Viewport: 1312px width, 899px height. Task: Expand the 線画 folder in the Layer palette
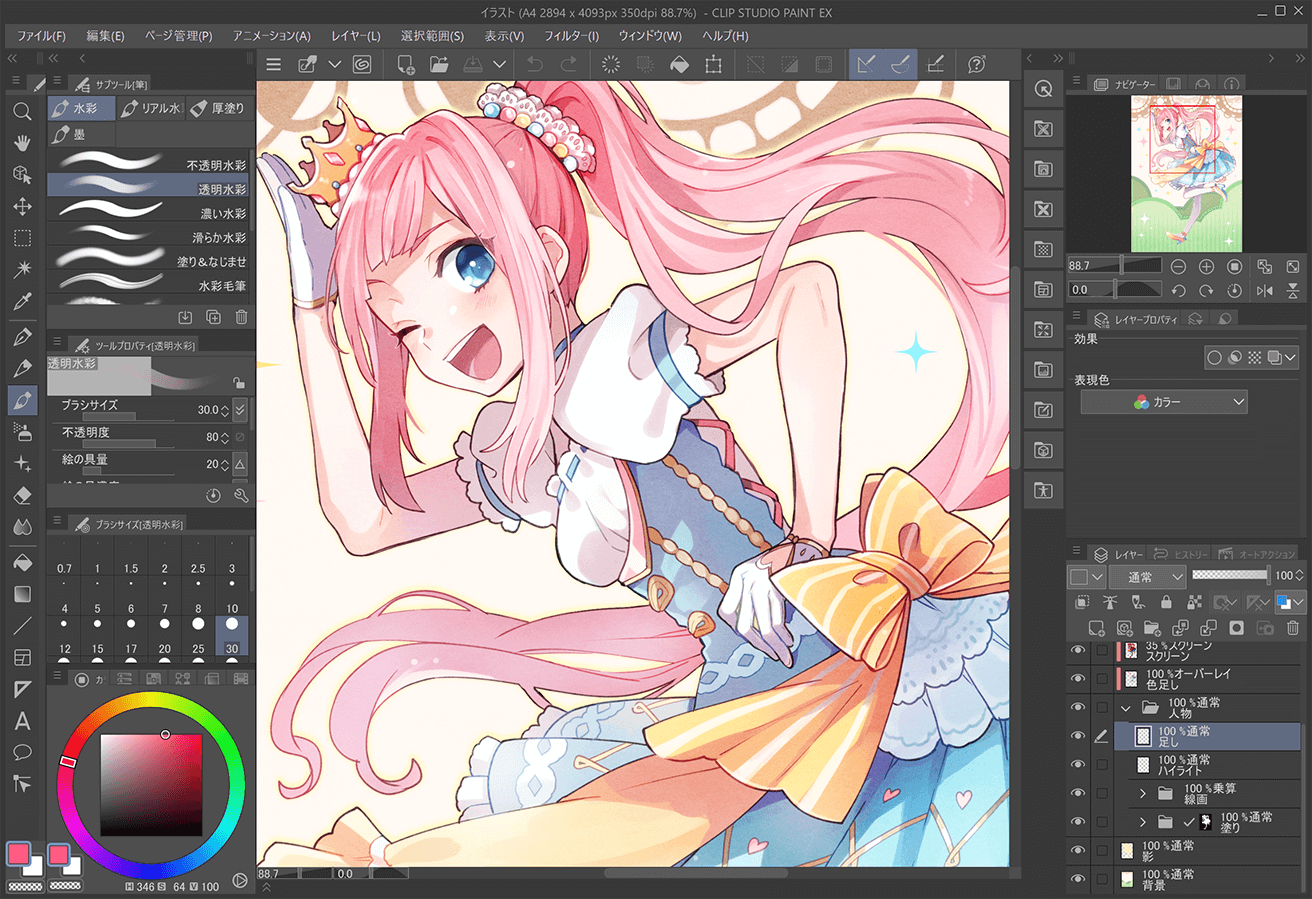[x=1143, y=793]
